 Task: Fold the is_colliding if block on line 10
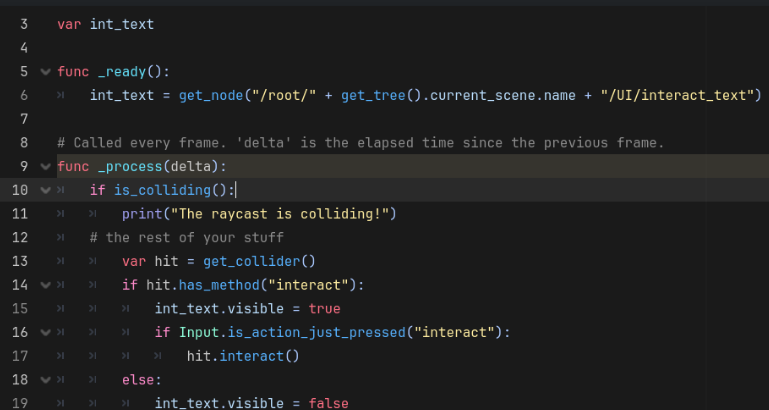coord(46,190)
